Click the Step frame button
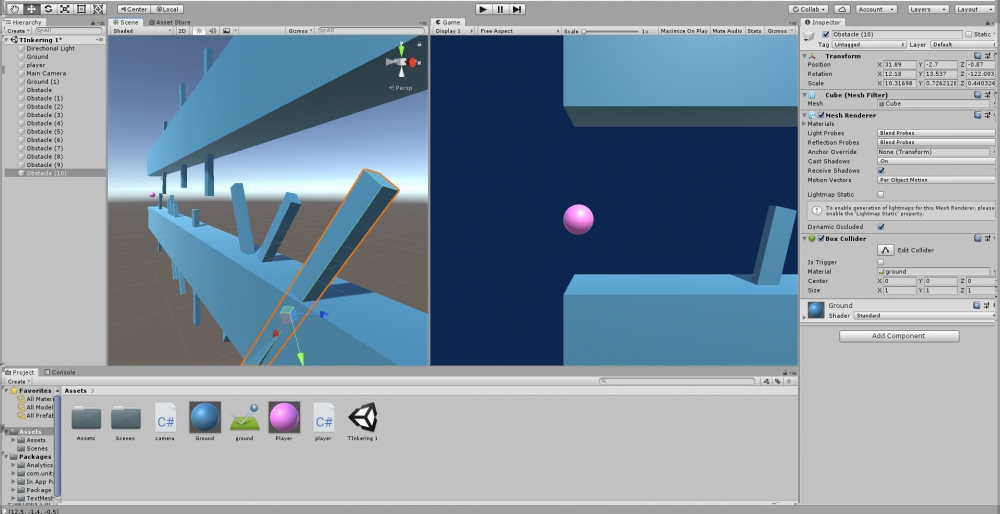This screenshot has width=1000, height=514. point(517,9)
